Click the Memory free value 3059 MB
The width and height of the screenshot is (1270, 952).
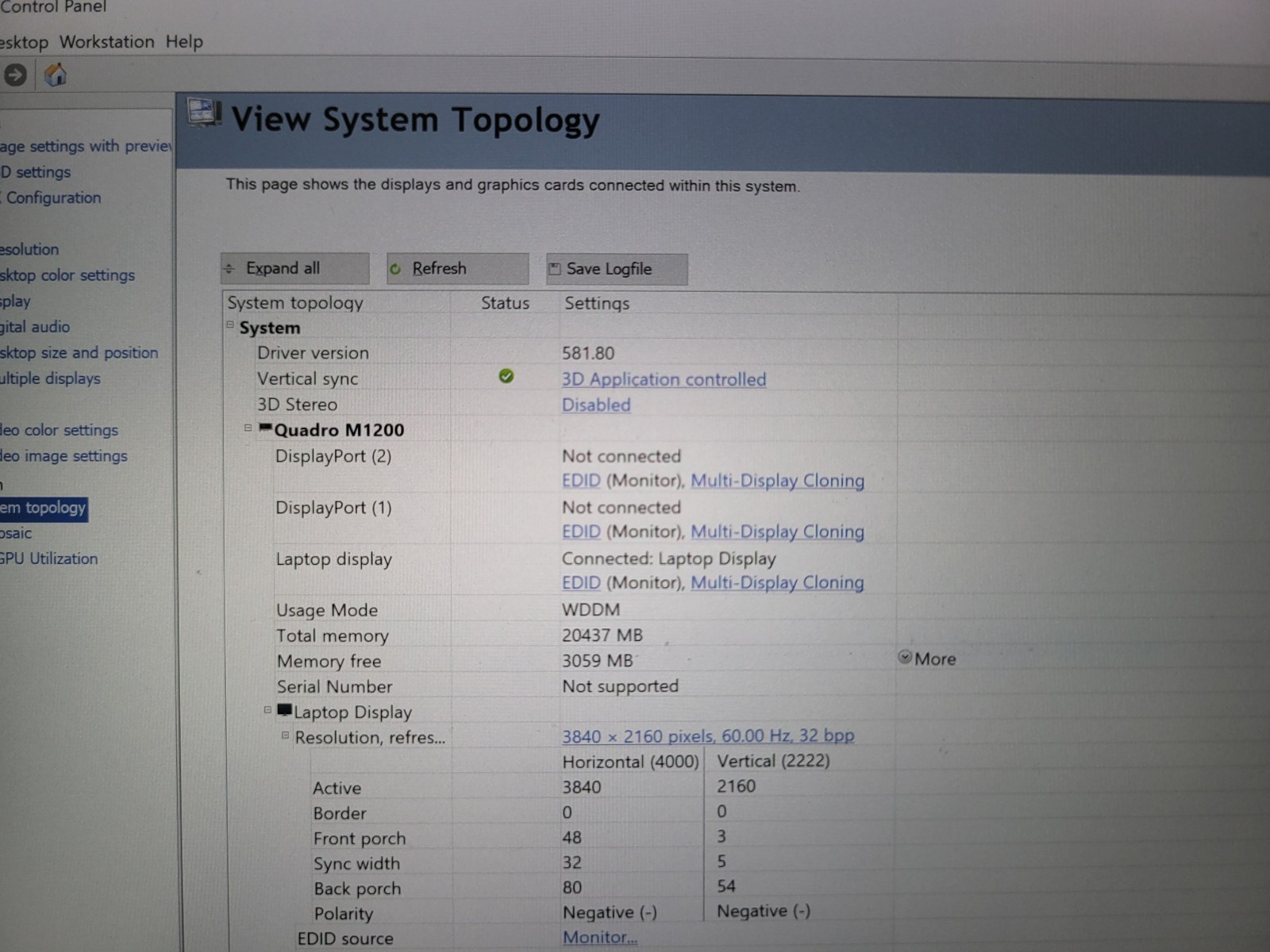[x=598, y=661]
